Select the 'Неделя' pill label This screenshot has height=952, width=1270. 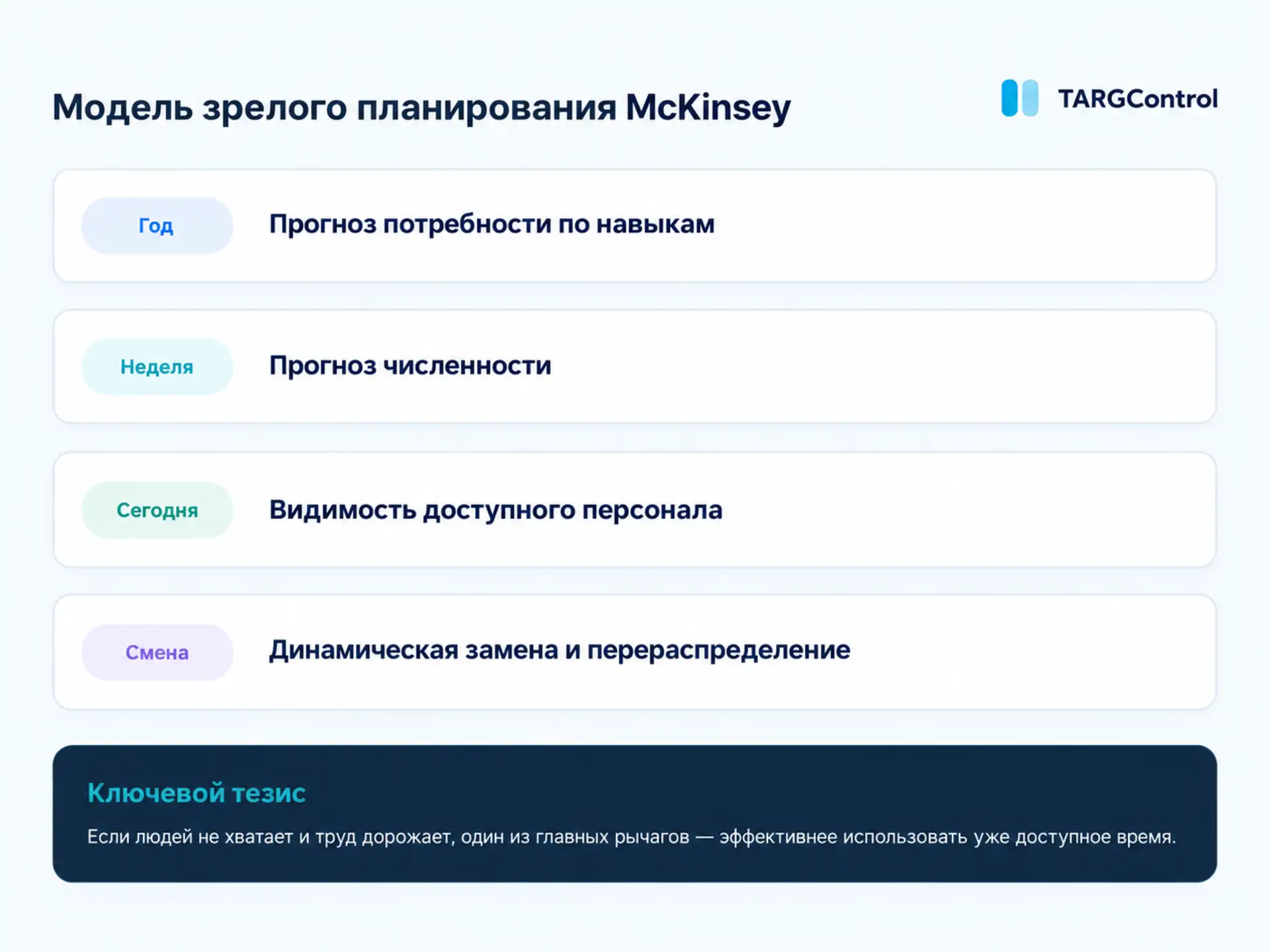[157, 366]
